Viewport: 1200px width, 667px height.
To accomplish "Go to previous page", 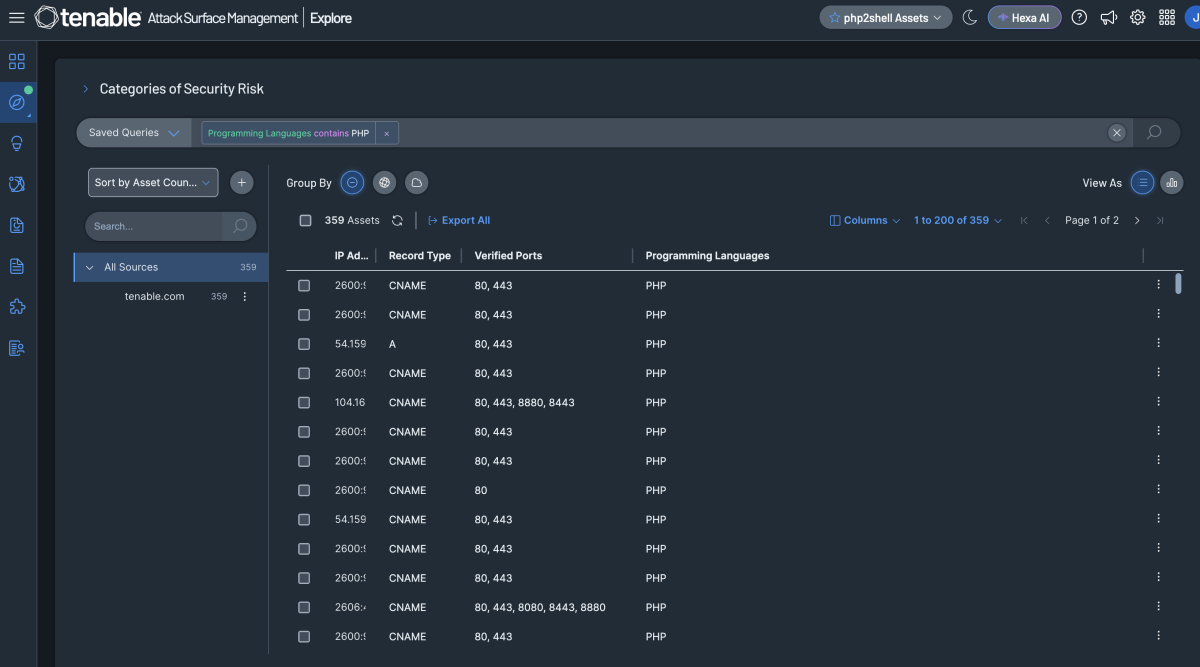I will coord(1047,220).
